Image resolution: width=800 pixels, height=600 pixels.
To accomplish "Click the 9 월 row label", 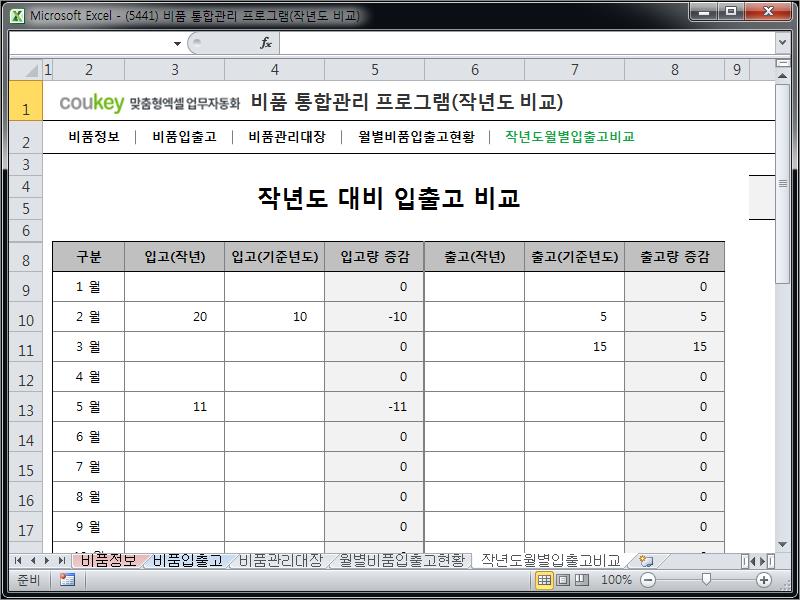I will pyautogui.click(x=89, y=527).
